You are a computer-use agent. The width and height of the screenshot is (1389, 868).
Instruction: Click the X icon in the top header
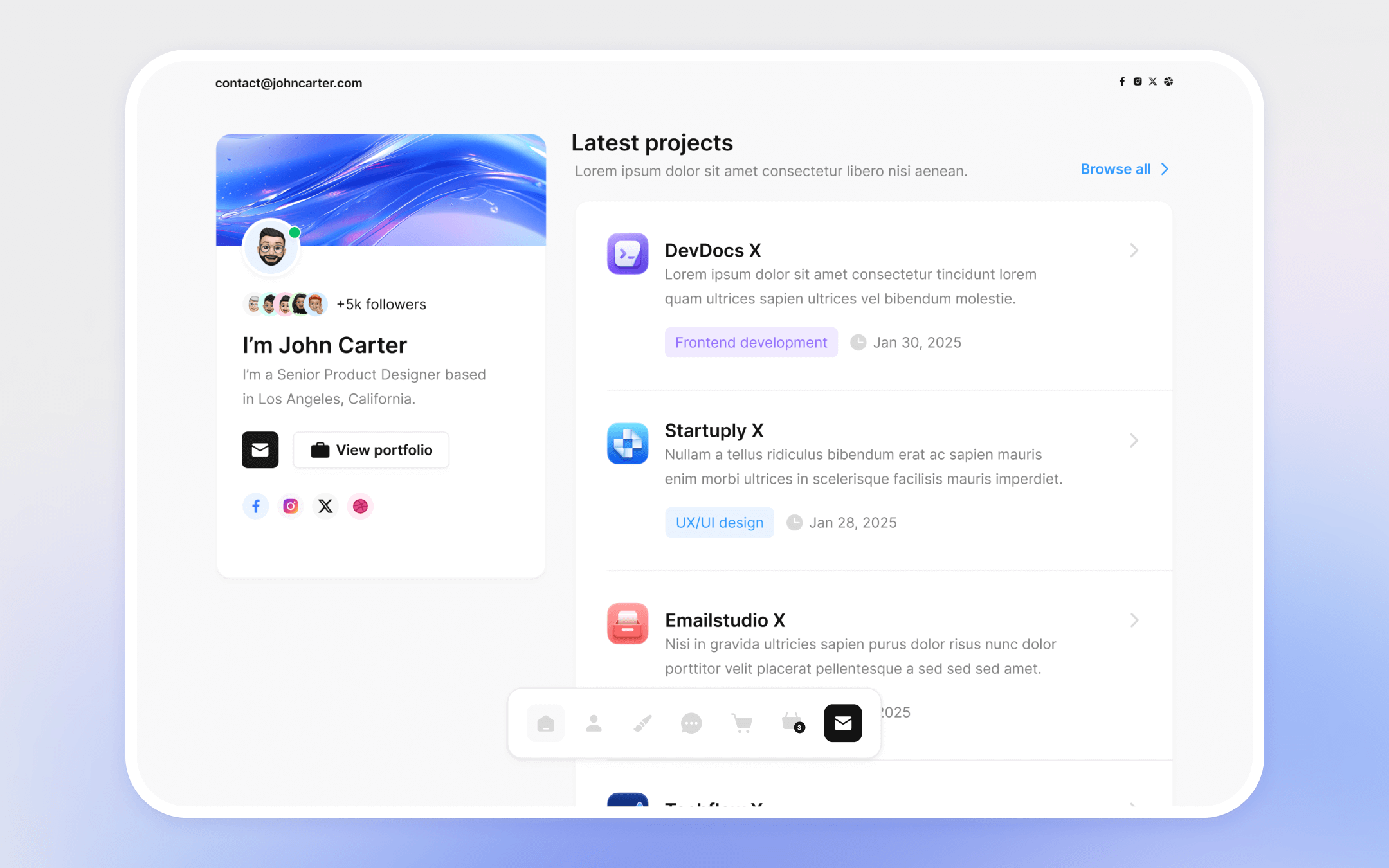pyautogui.click(x=1153, y=82)
